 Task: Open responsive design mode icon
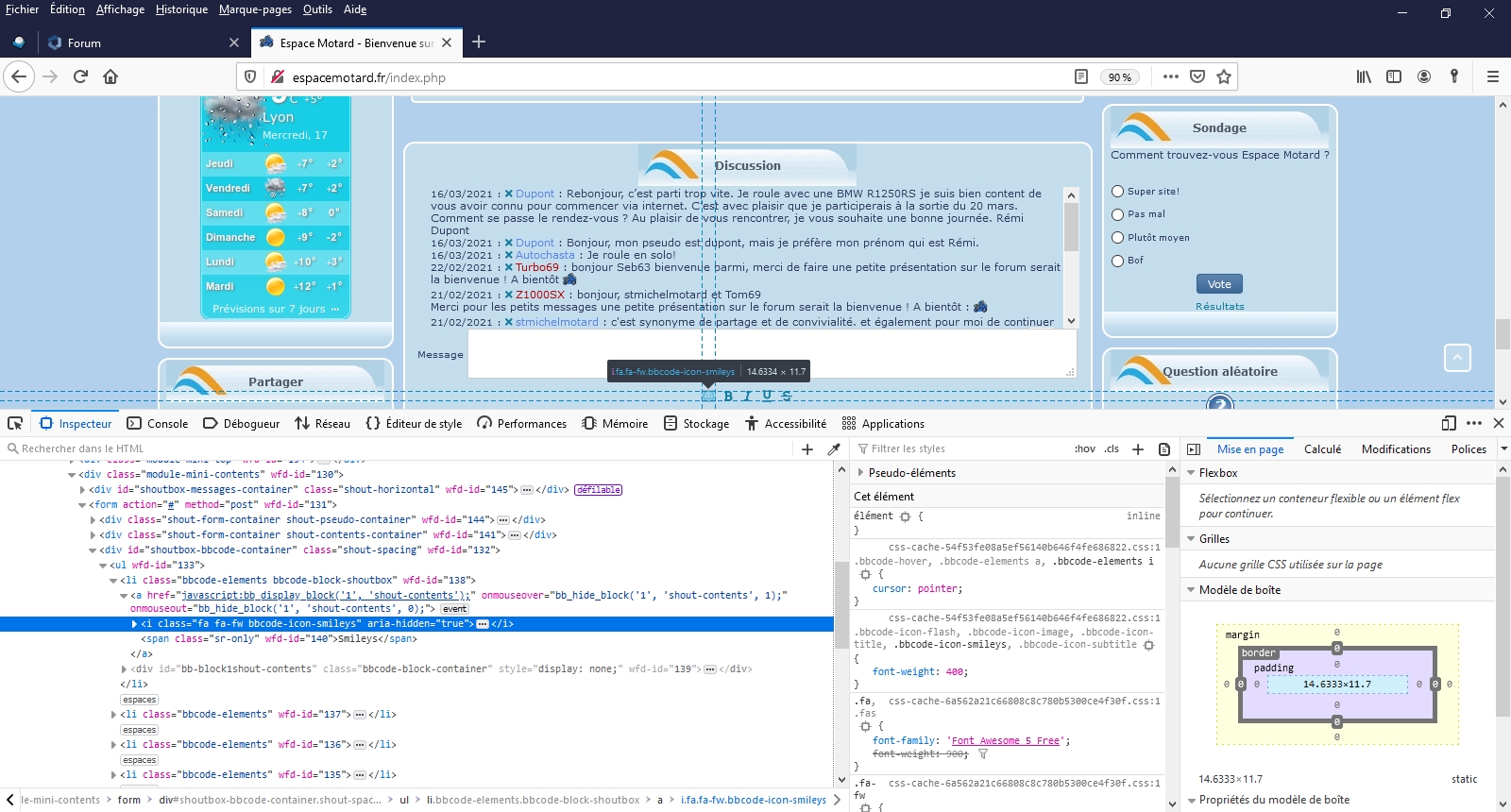pyautogui.click(x=1449, y=423)
